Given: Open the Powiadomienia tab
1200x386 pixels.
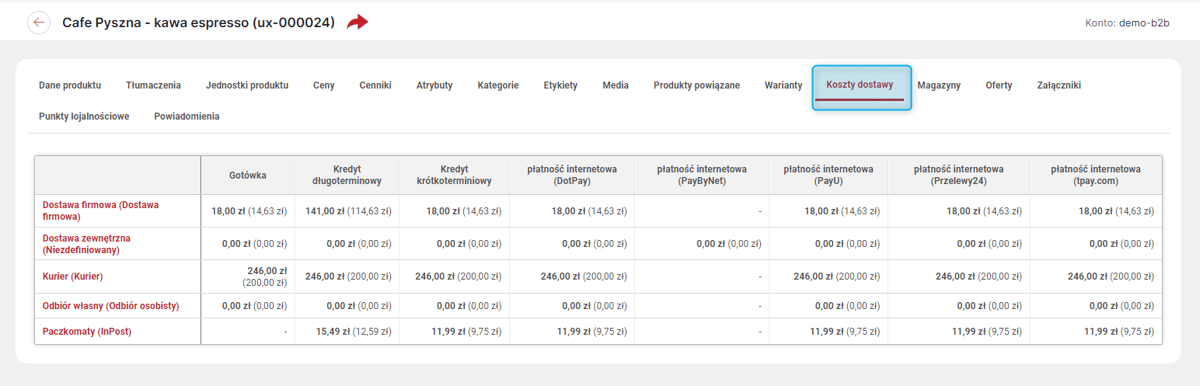Looking at the screenshot, I should [187, 116].
